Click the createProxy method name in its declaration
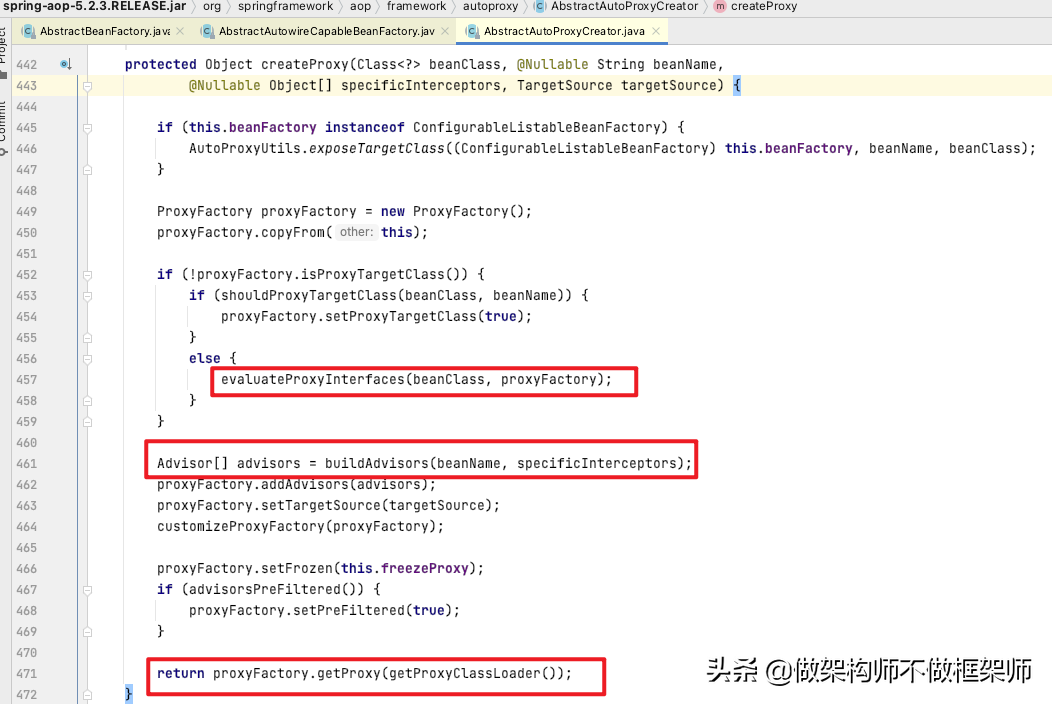 click(x=305, y=64)
